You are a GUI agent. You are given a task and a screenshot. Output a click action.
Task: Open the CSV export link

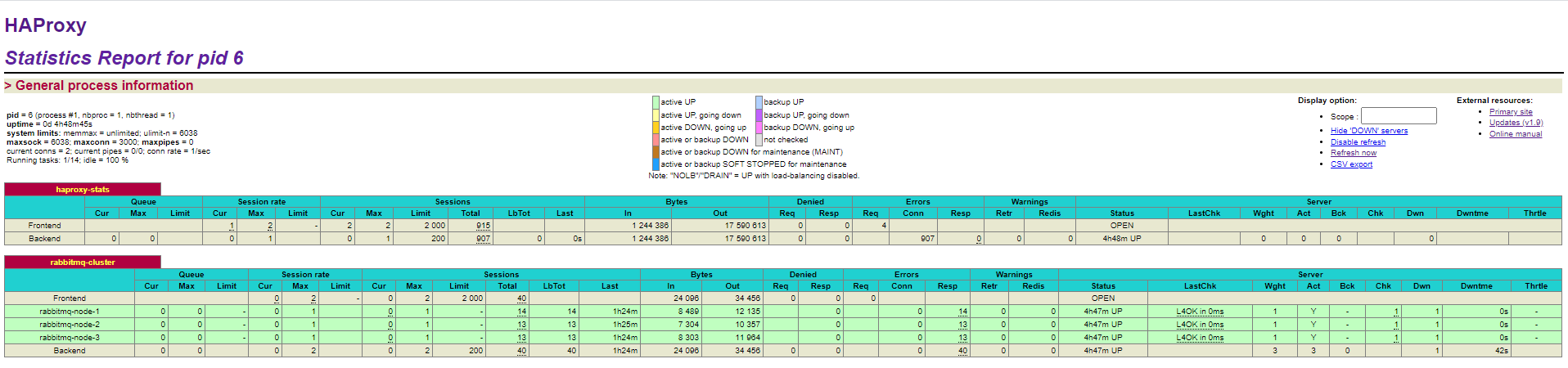tap(1351, 164)
